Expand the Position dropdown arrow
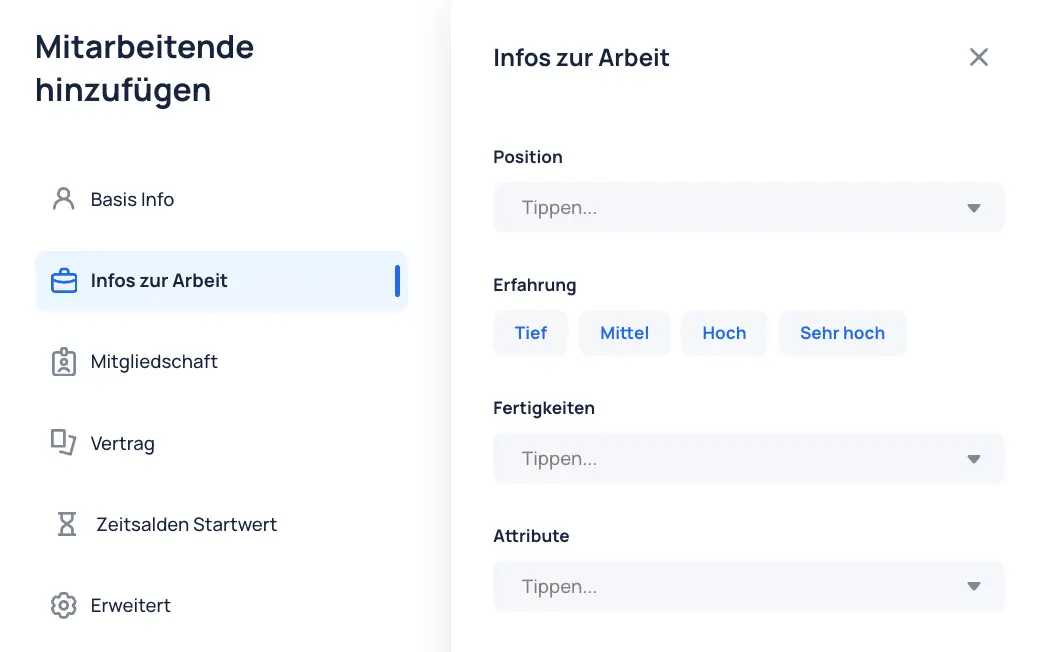1042x652 pixels. tap(974, 208)
